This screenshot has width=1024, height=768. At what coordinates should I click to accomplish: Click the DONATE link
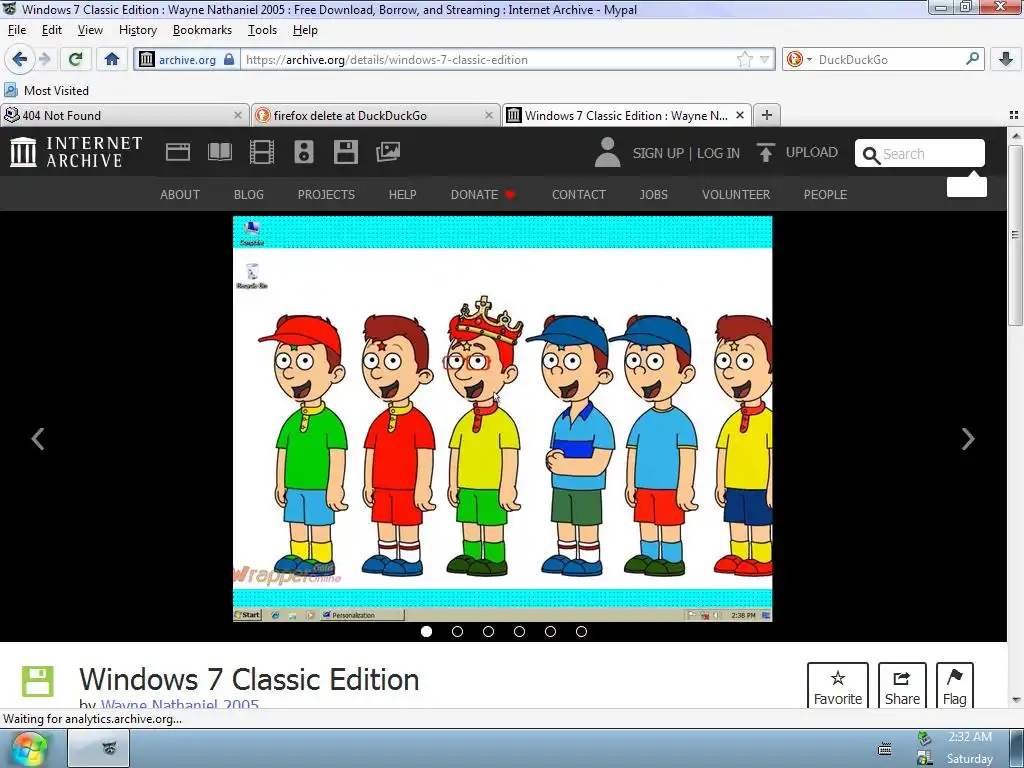(x=483, y=195)
